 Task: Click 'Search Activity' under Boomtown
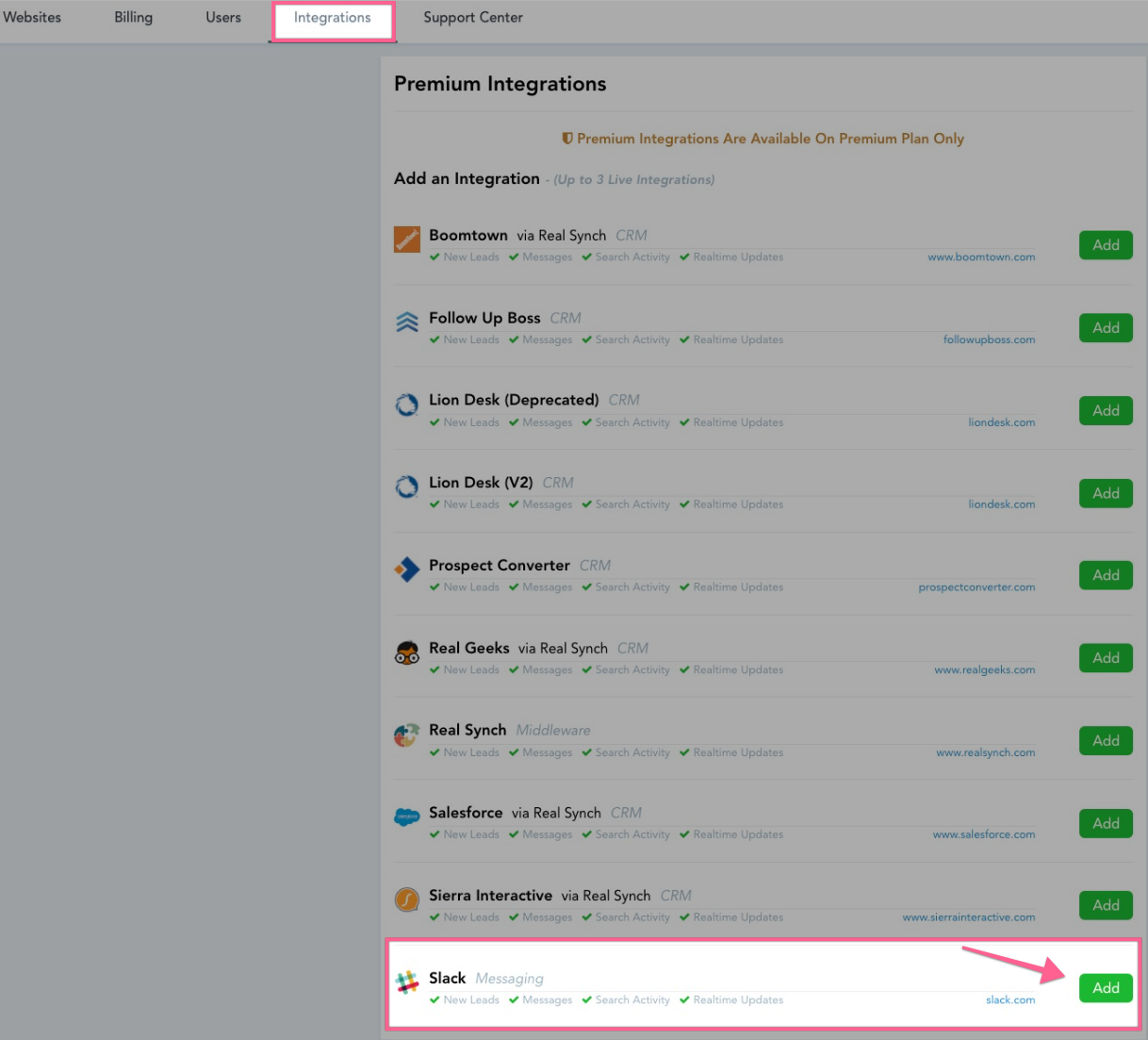(632, 257)
